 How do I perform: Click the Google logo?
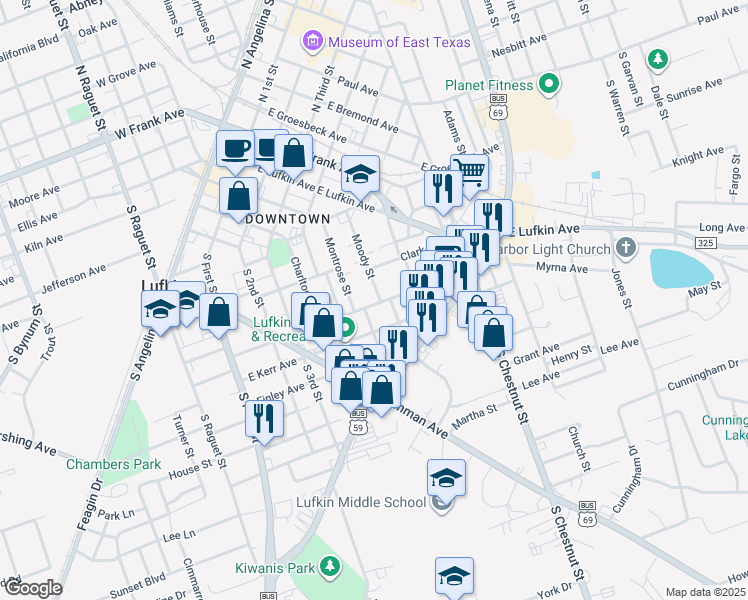point(32,588)
